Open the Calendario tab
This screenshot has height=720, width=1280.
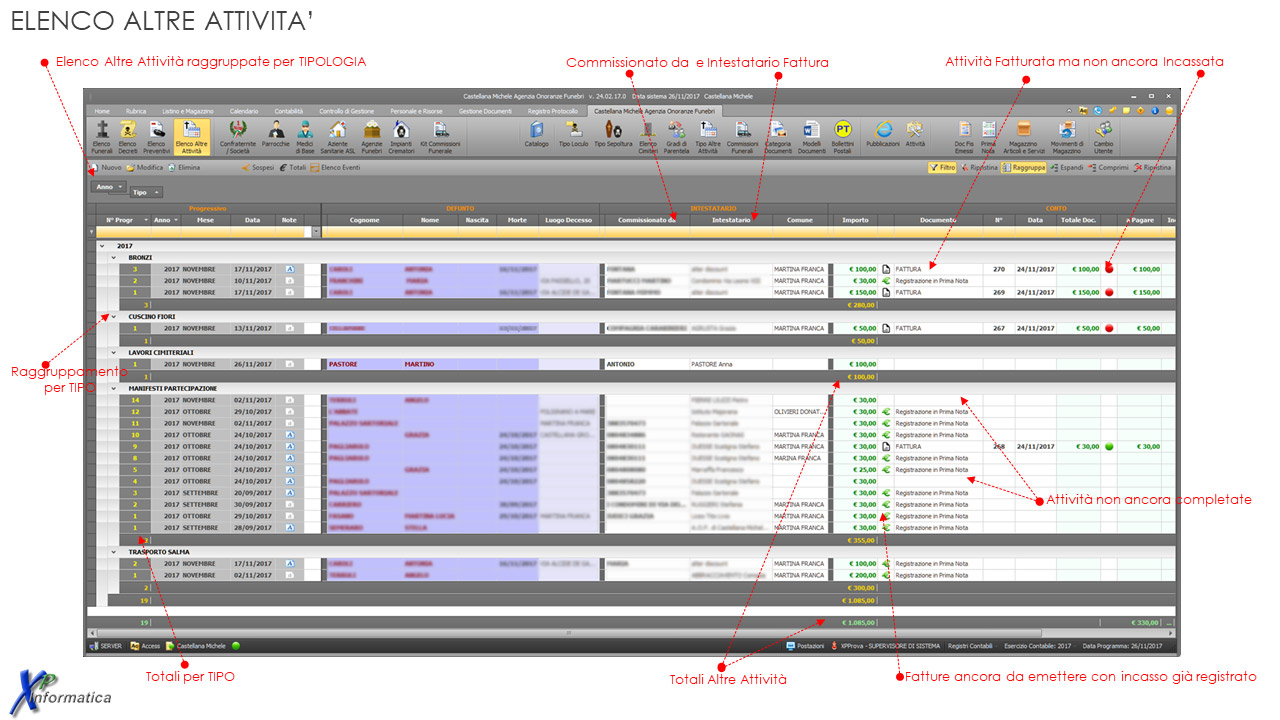tap(244, 110)
